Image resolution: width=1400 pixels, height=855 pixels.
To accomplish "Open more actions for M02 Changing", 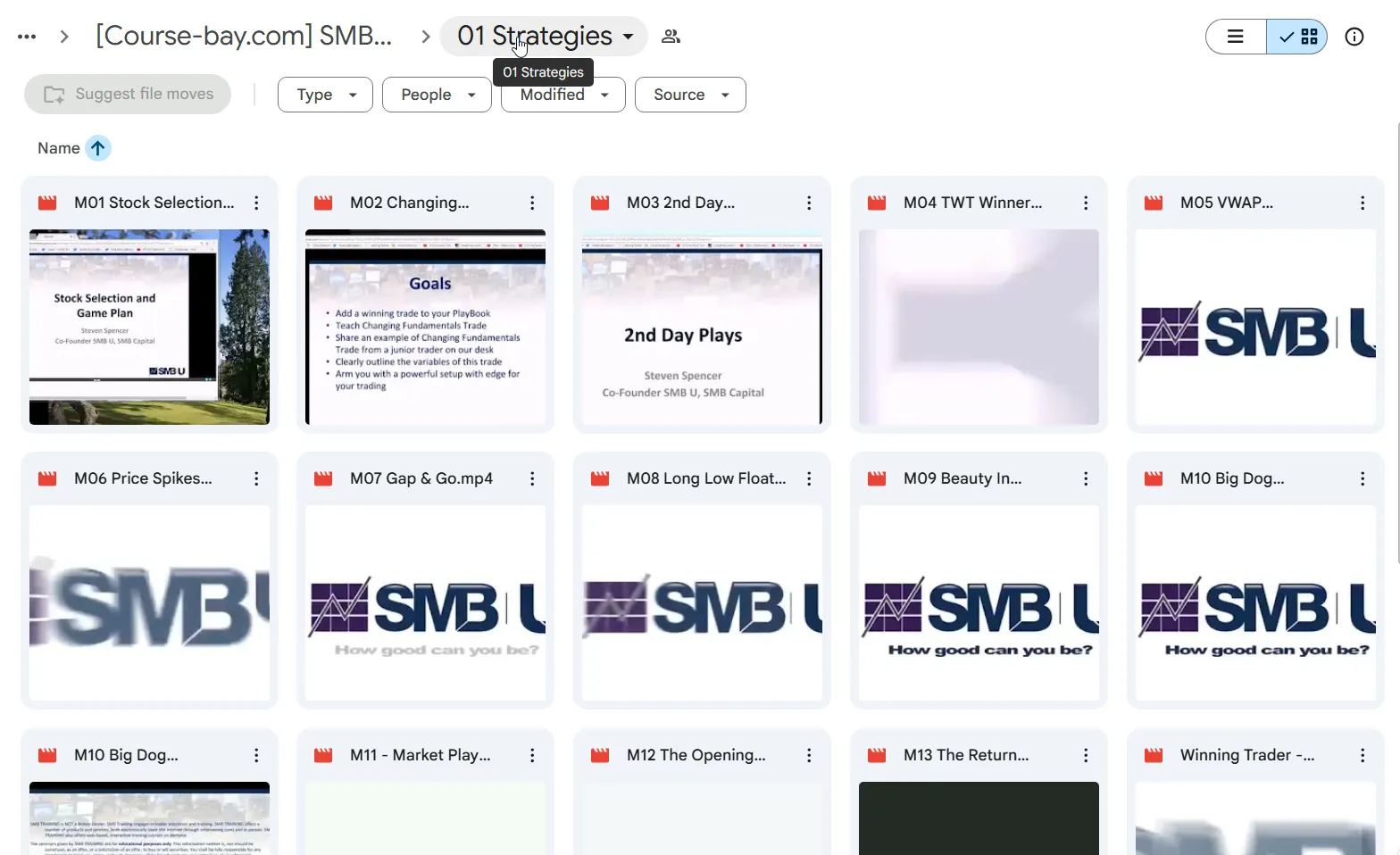I will pyautogui.click(x=532, y=203).
